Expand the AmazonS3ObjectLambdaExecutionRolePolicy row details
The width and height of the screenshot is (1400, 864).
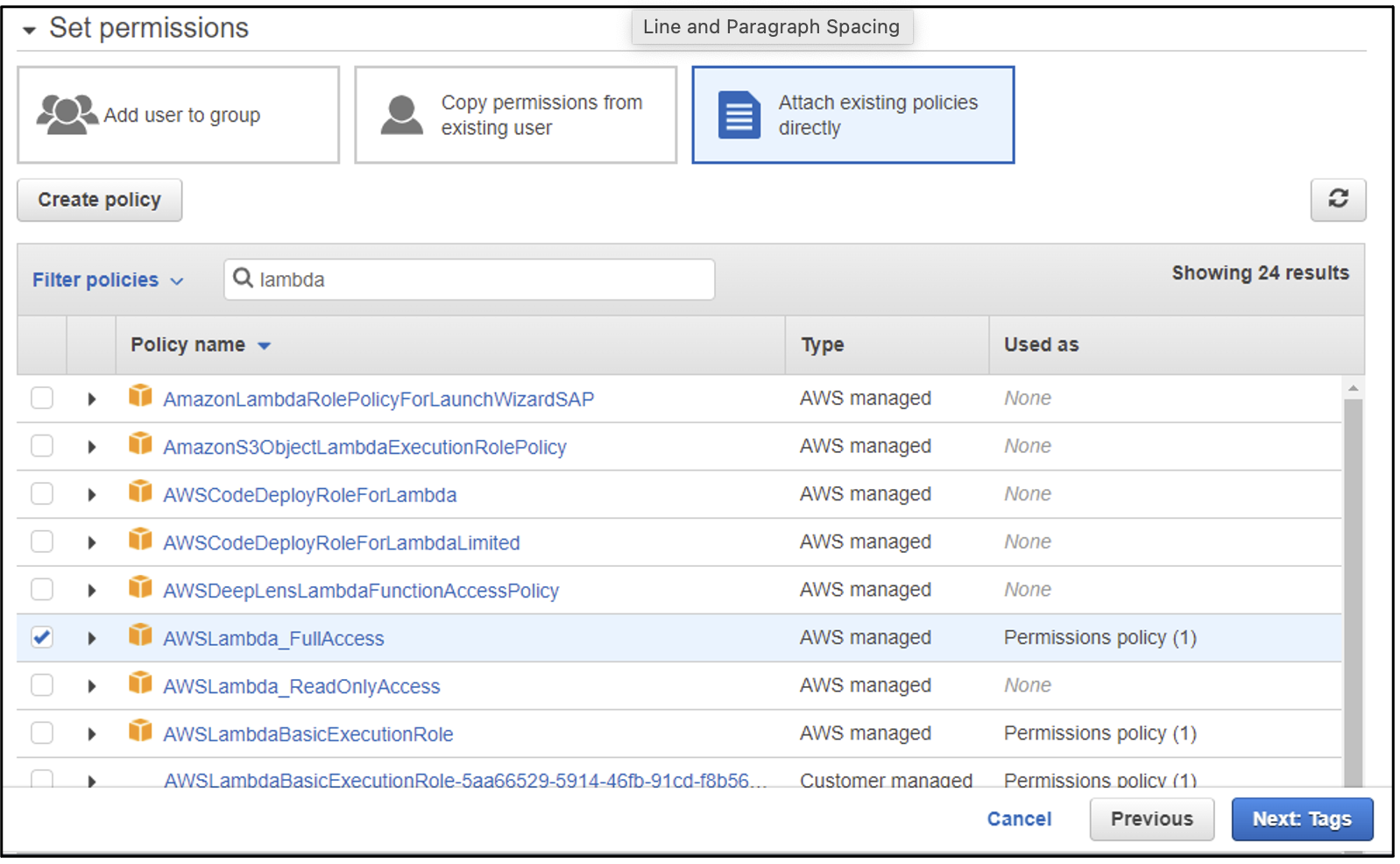92,447
